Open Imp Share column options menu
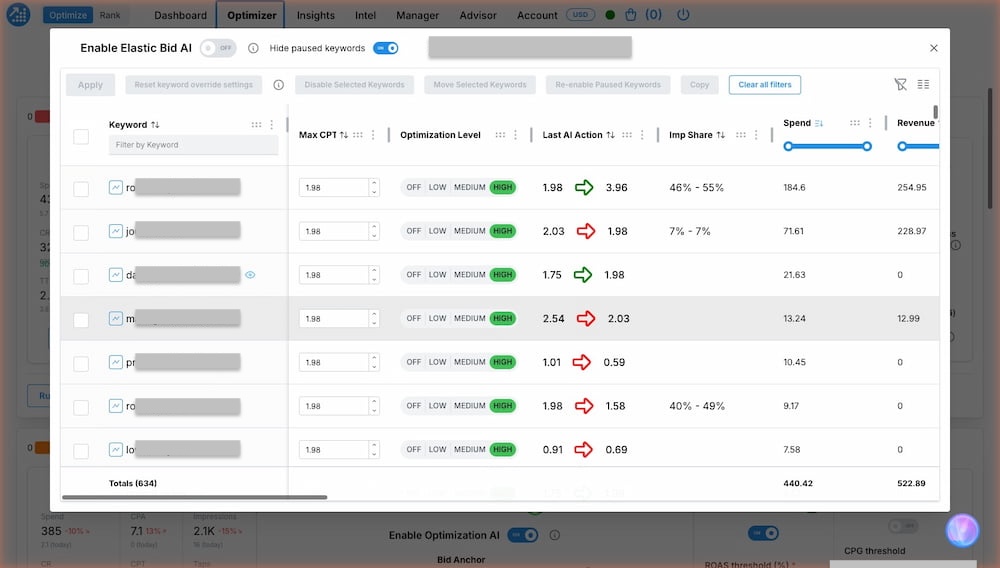 pyautogui.click(x=756, y=135)
